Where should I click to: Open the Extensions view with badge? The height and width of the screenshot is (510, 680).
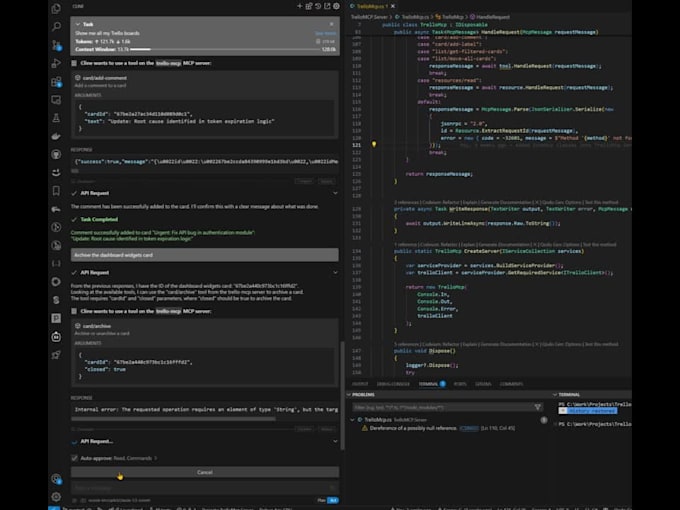pyautogui.click(x=56, y=82)
